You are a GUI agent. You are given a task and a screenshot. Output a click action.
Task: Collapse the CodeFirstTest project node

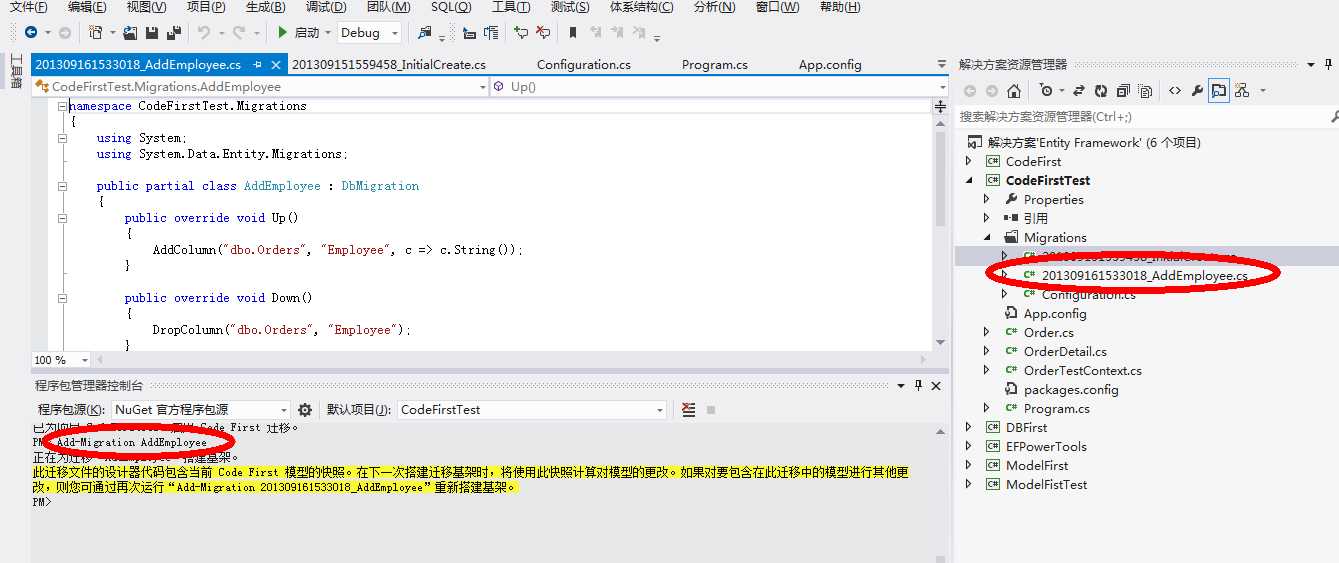click(968, 180)
